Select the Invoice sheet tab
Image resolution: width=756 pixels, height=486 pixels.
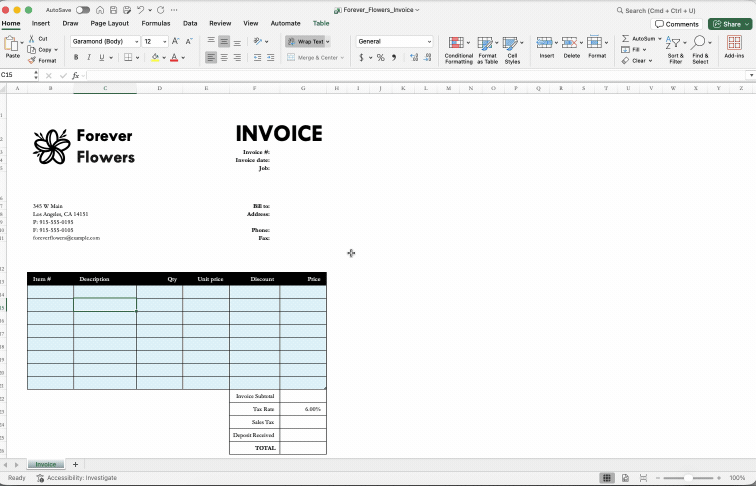(46, 464)
